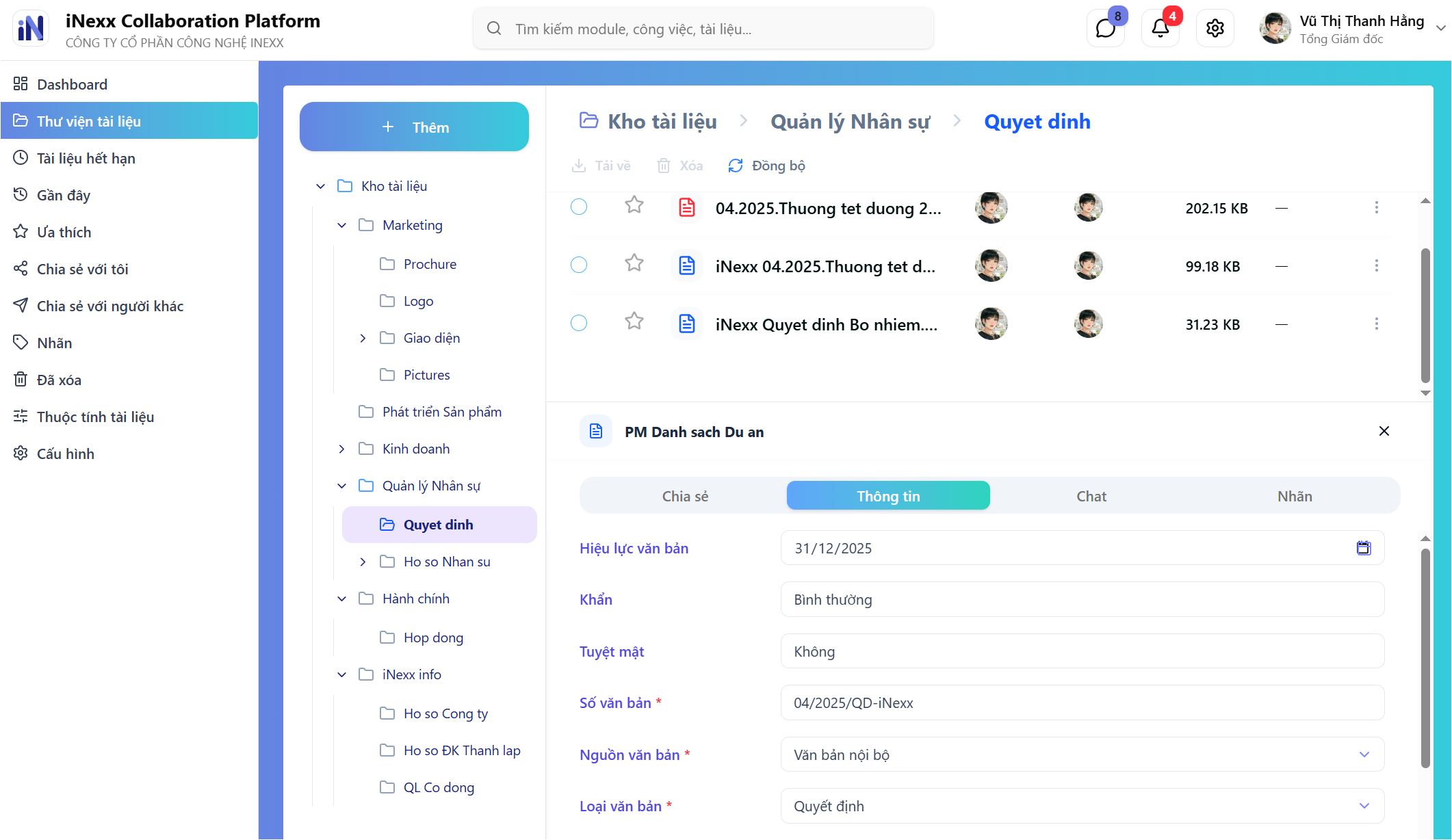The image size is (1452, 840).
Task: Select the checkbox next to iNexx Quyet dinh Bo nhiem
Action: (x=578, y=322)
